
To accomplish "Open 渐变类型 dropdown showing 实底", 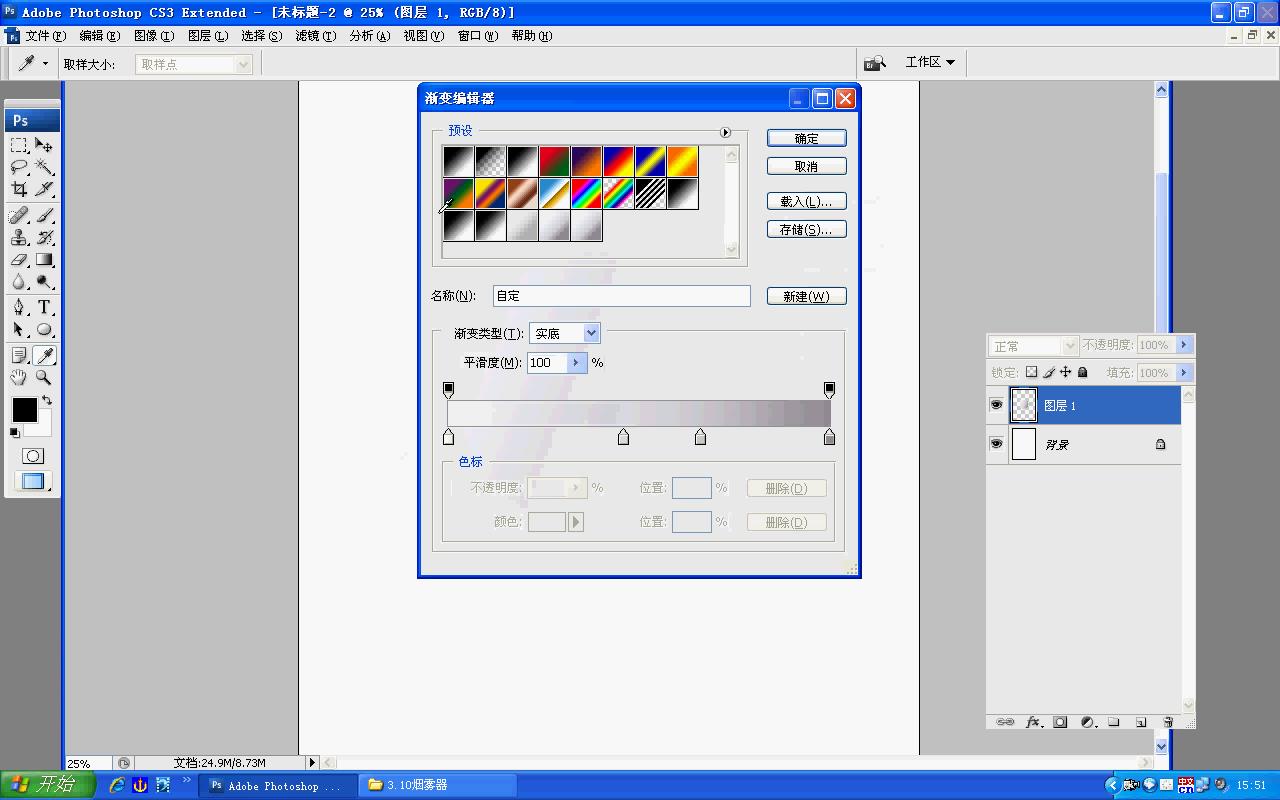I will point(565,333).
